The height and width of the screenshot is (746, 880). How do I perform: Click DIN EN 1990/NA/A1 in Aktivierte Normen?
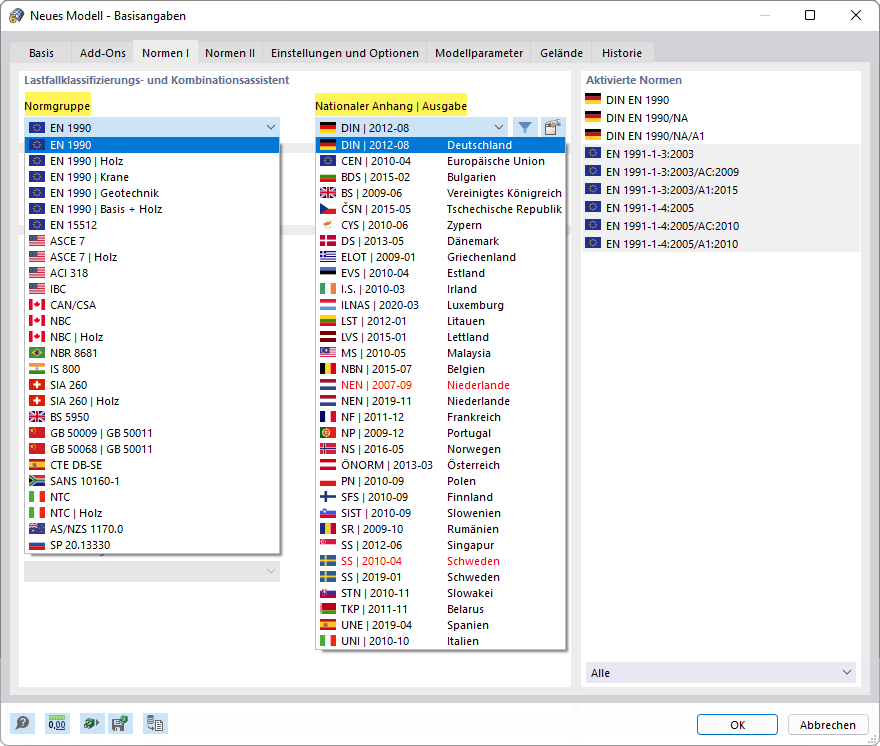tap(721, 136)
